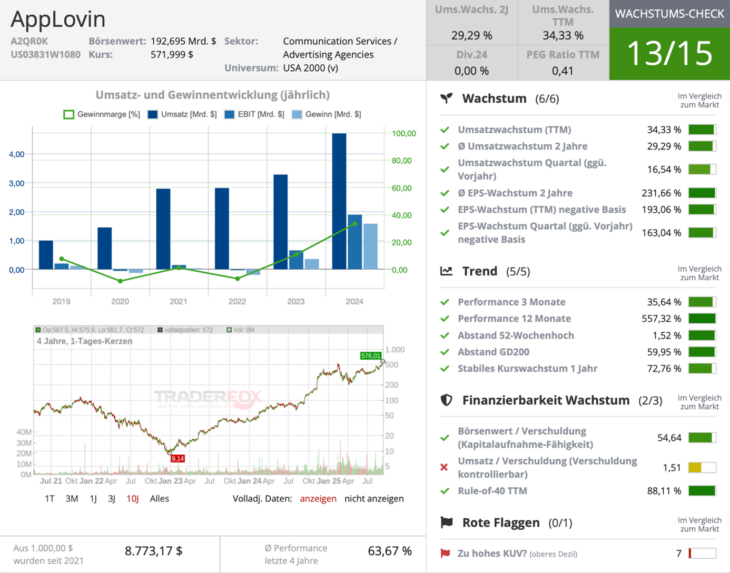Click the Trend chart icon
The image size is (730, 573).
(446, 271)
